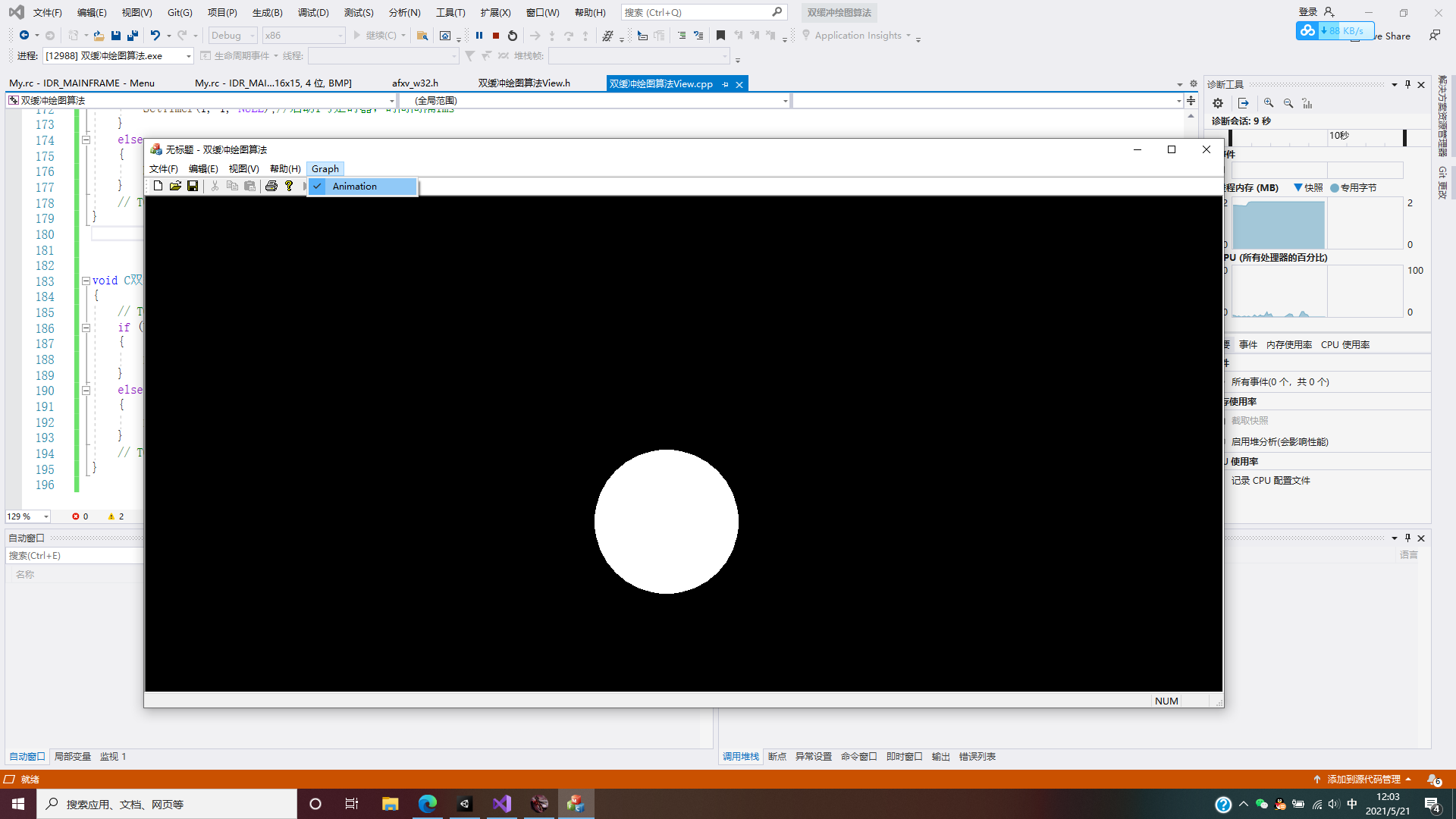Click the diagnostics settings gear icon
1456x819 pixels.
tap(1218, 103)
